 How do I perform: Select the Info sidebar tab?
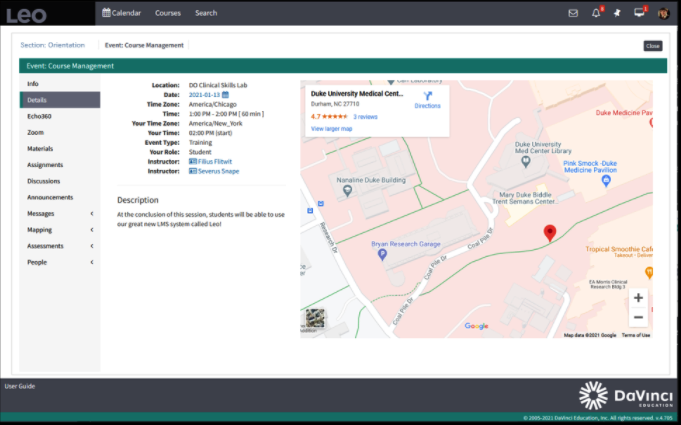pos(60,84)
